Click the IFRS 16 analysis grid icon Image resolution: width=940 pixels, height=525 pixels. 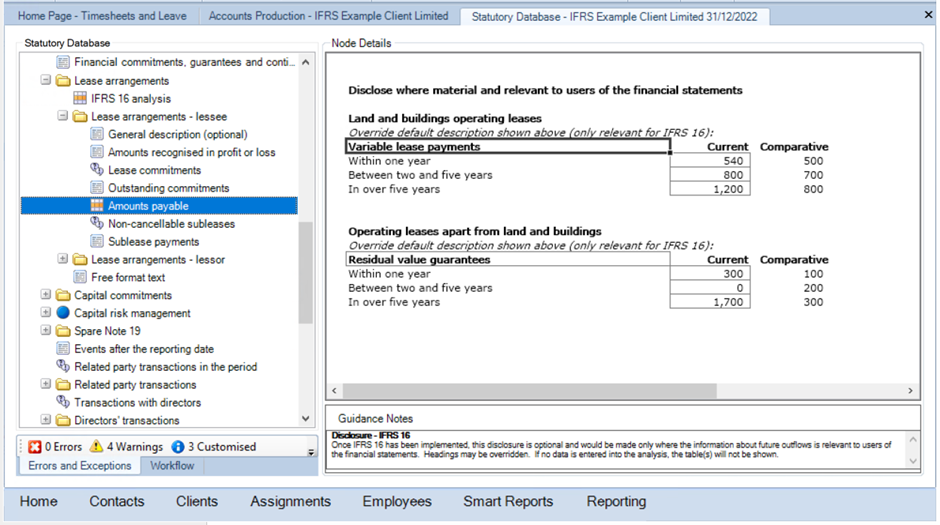pyautogui.click(x=80, y=98)
